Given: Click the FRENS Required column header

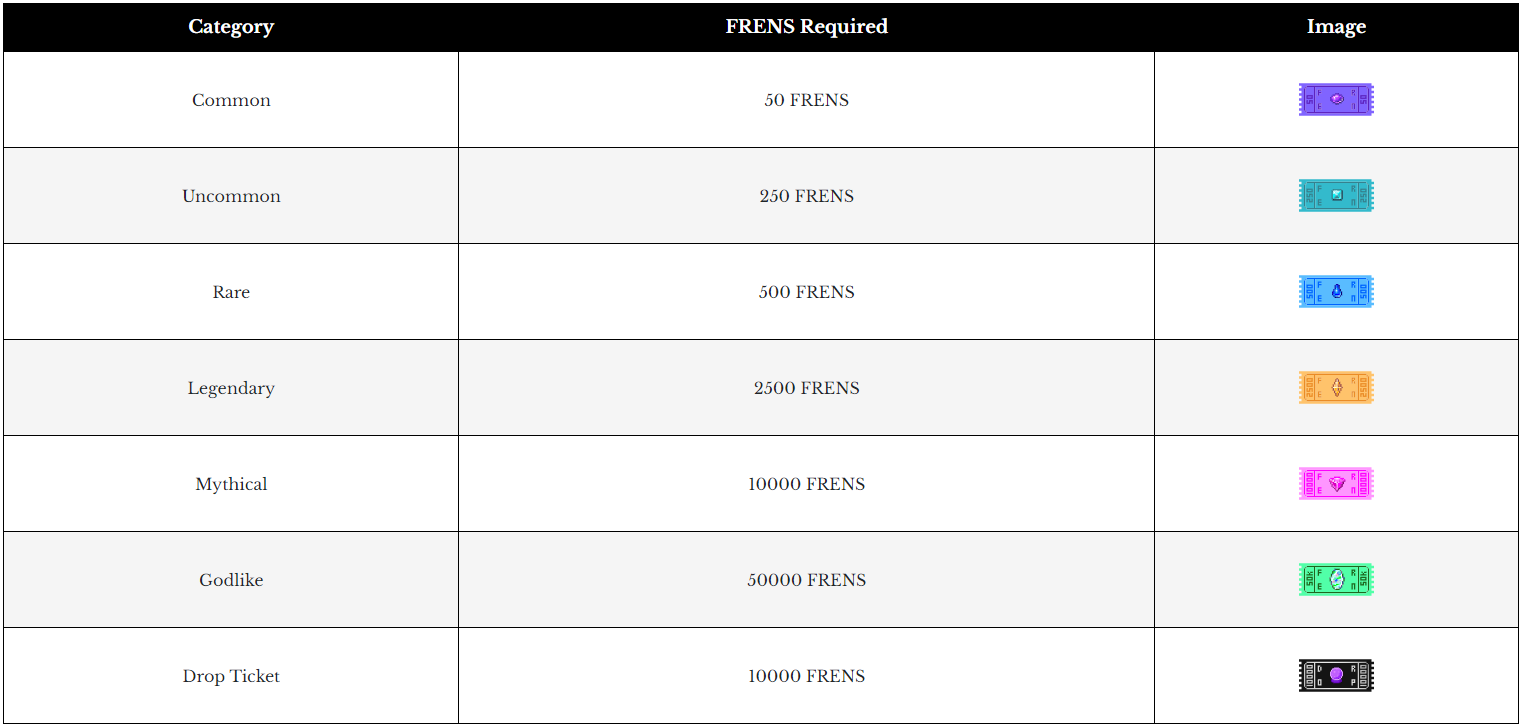Looking at the screenshot, I should [807, 27].
